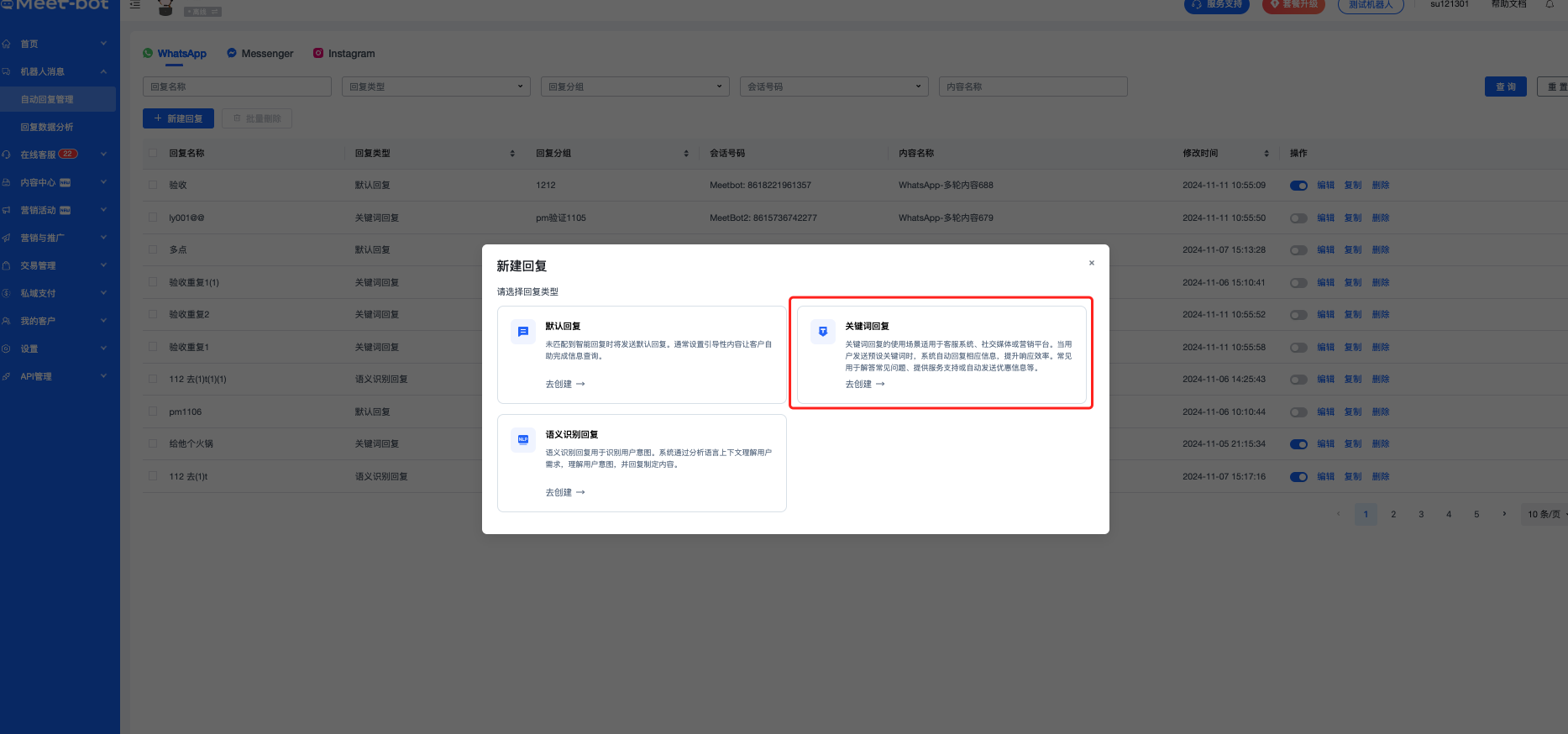Image resolution: width=1568 pixels, height=734 pixels.
Task: Click the Instagram logo icon
Action: click(x=318, y=53)
